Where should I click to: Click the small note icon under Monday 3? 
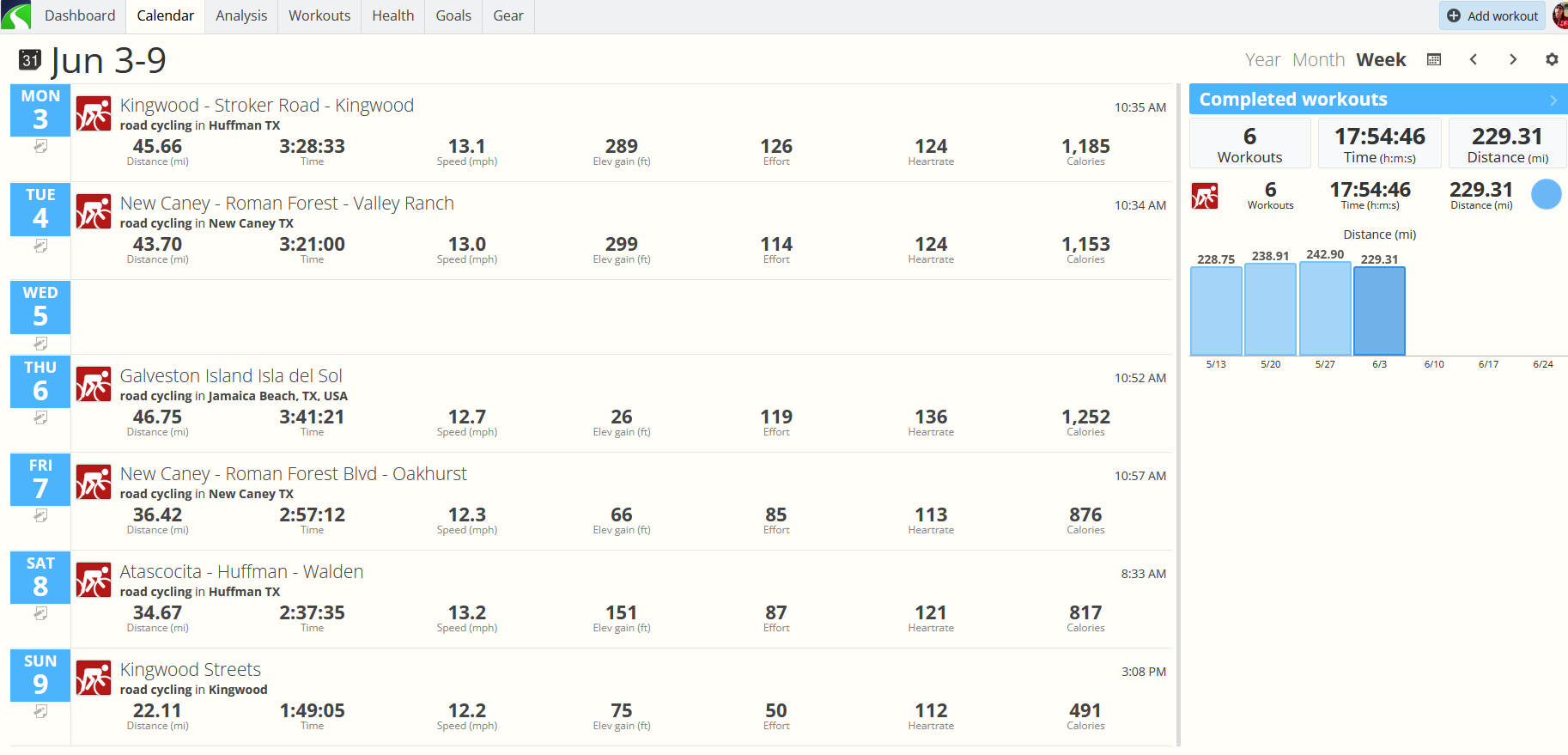pyautogui.click(x=40, y=147)
